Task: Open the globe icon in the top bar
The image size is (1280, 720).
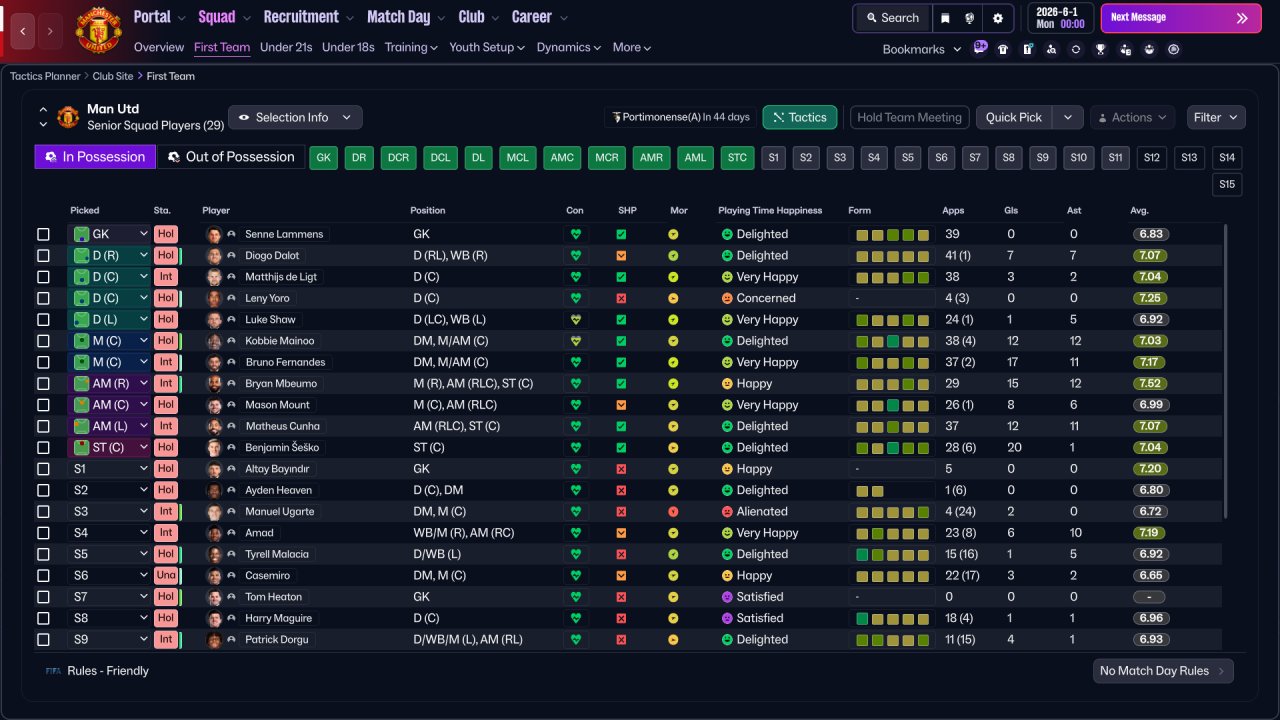Action: [970, 18]
